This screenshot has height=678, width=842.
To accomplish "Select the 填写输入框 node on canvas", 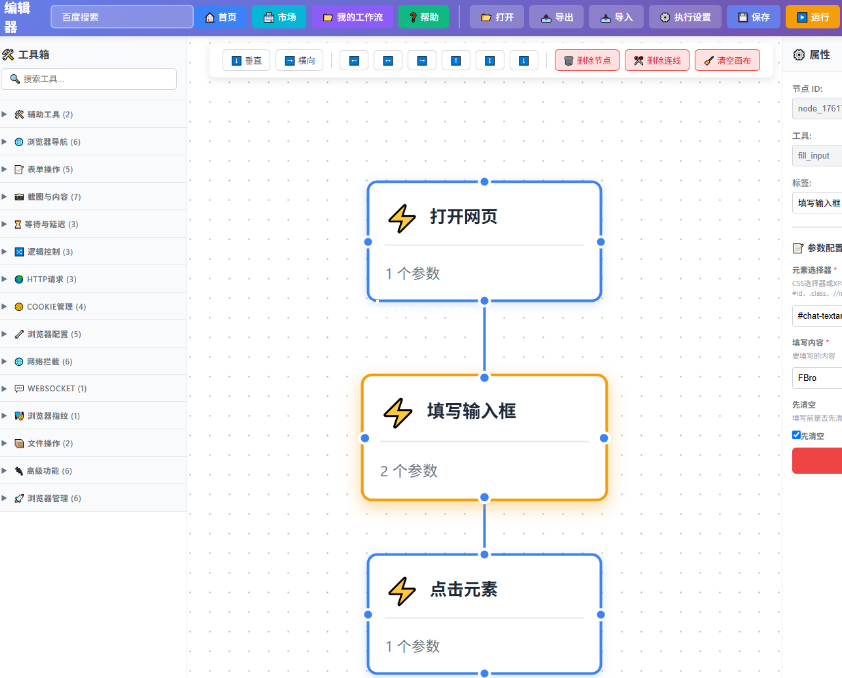I will (x=484, y=436).
